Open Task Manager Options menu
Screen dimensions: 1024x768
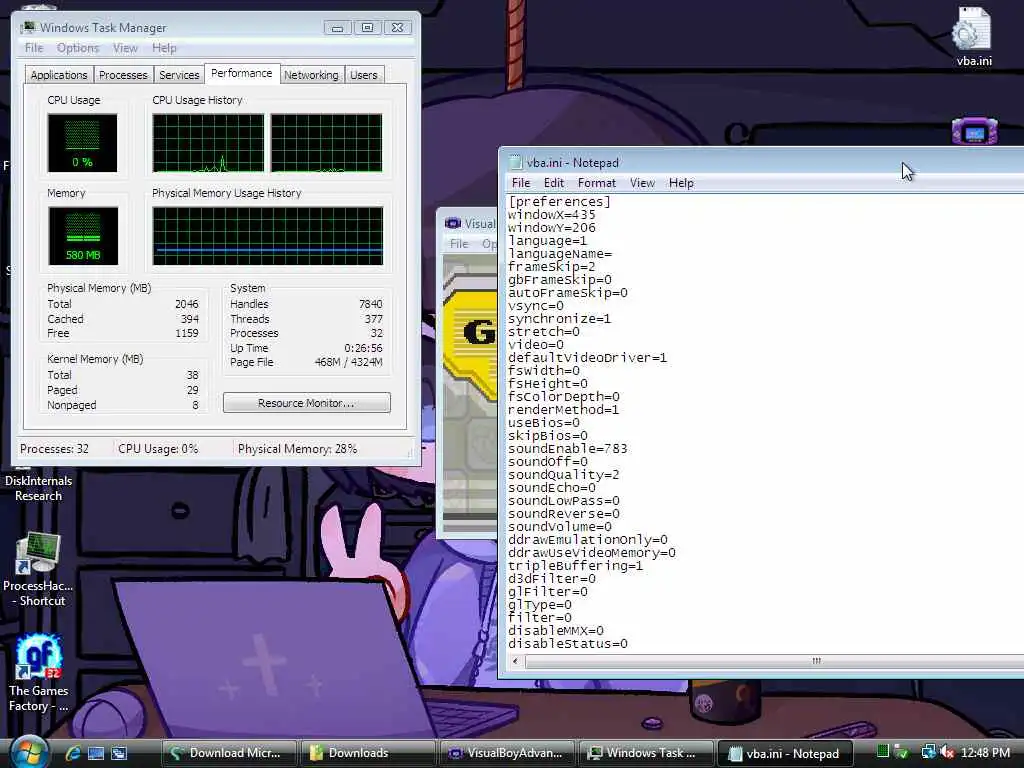(x=78, y=48)
